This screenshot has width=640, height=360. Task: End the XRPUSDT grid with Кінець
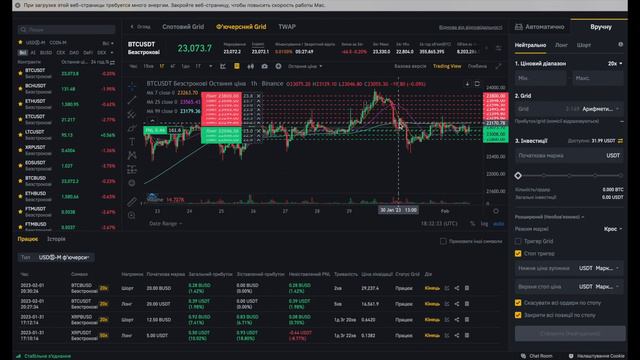pyautogui.click(x=432, y=336)
